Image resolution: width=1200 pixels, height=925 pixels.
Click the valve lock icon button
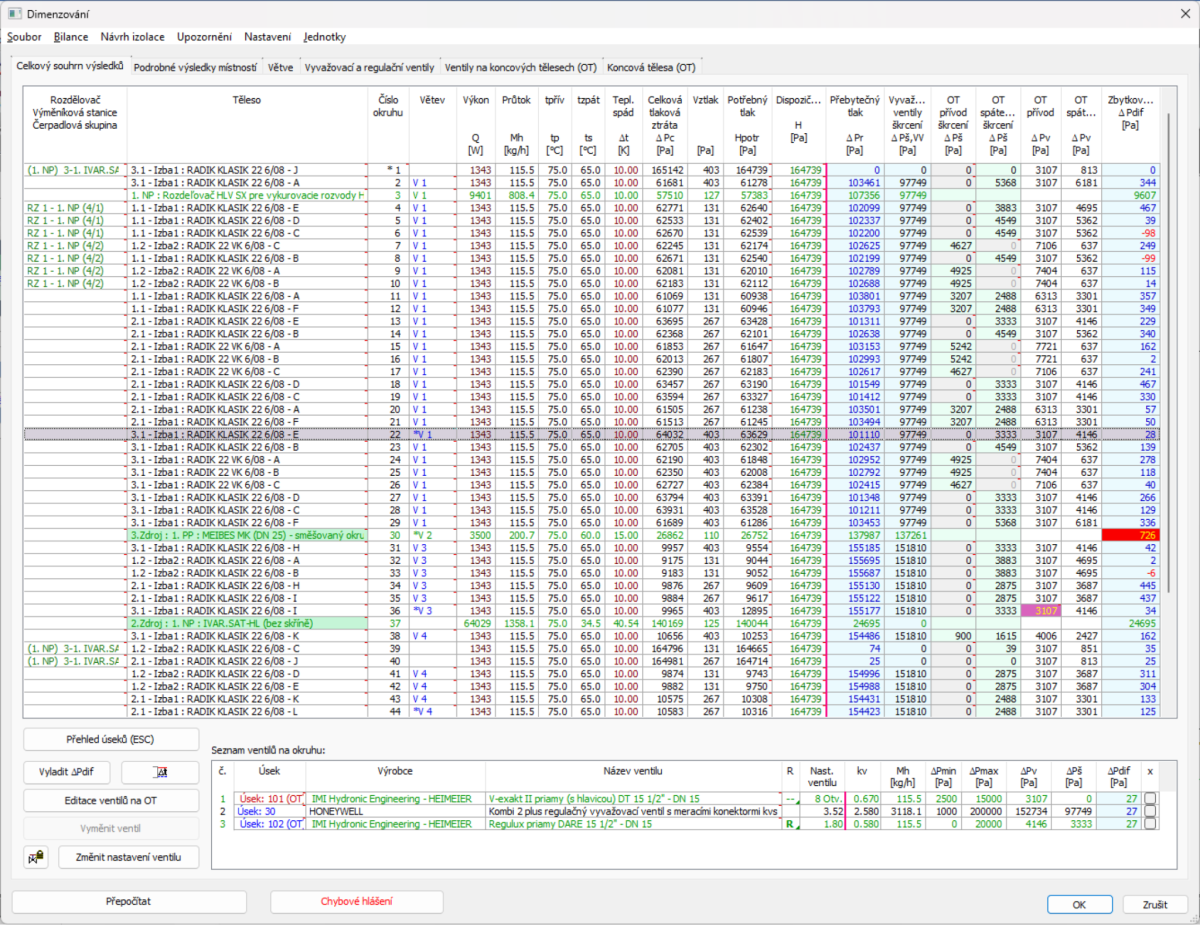tap(36, 857)
